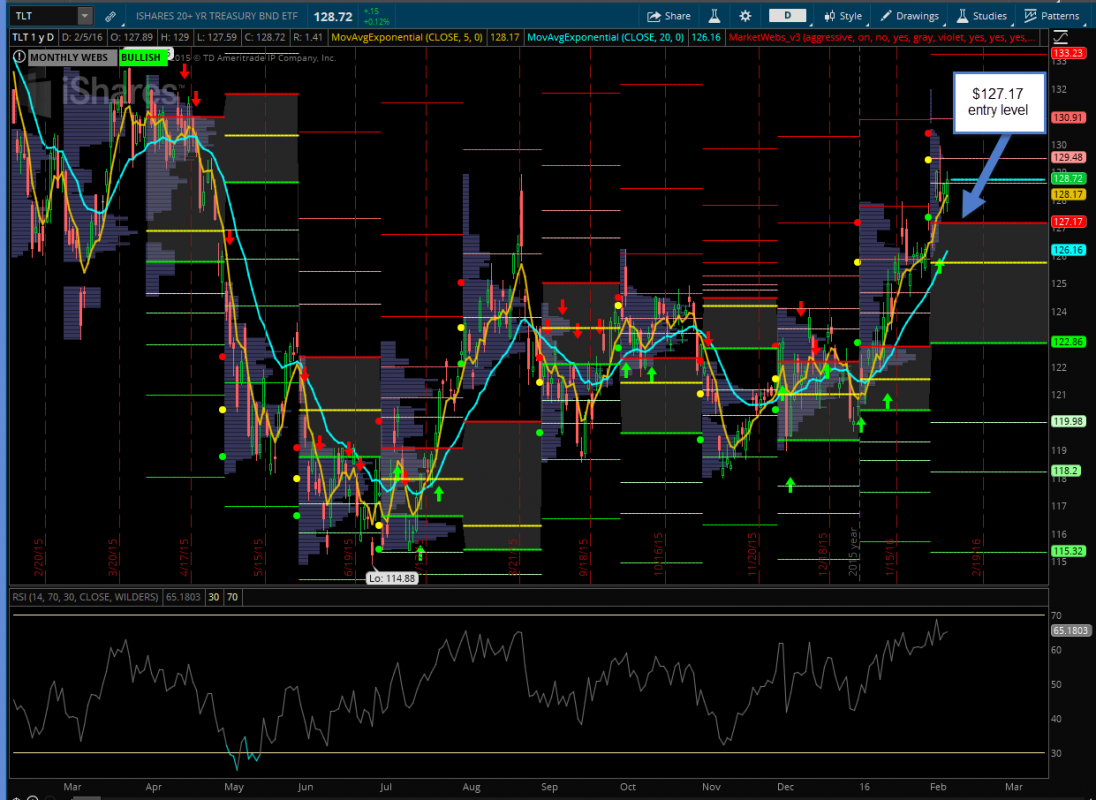1096x800 pixels.
Task: Click the exclamation alert icon on chart
Action: [20, 58]
